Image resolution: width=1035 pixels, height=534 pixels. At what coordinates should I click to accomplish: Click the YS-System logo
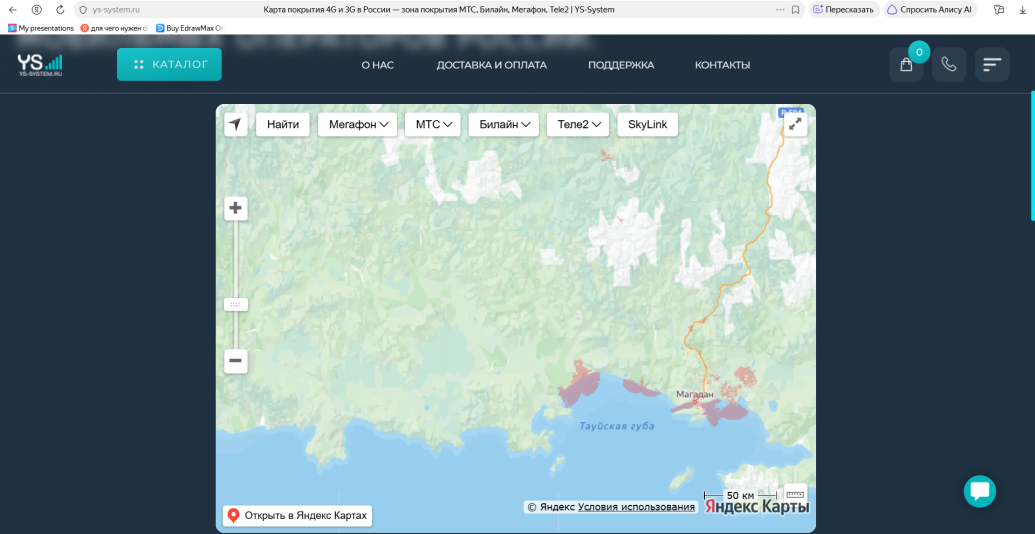(x=40, y=65)
